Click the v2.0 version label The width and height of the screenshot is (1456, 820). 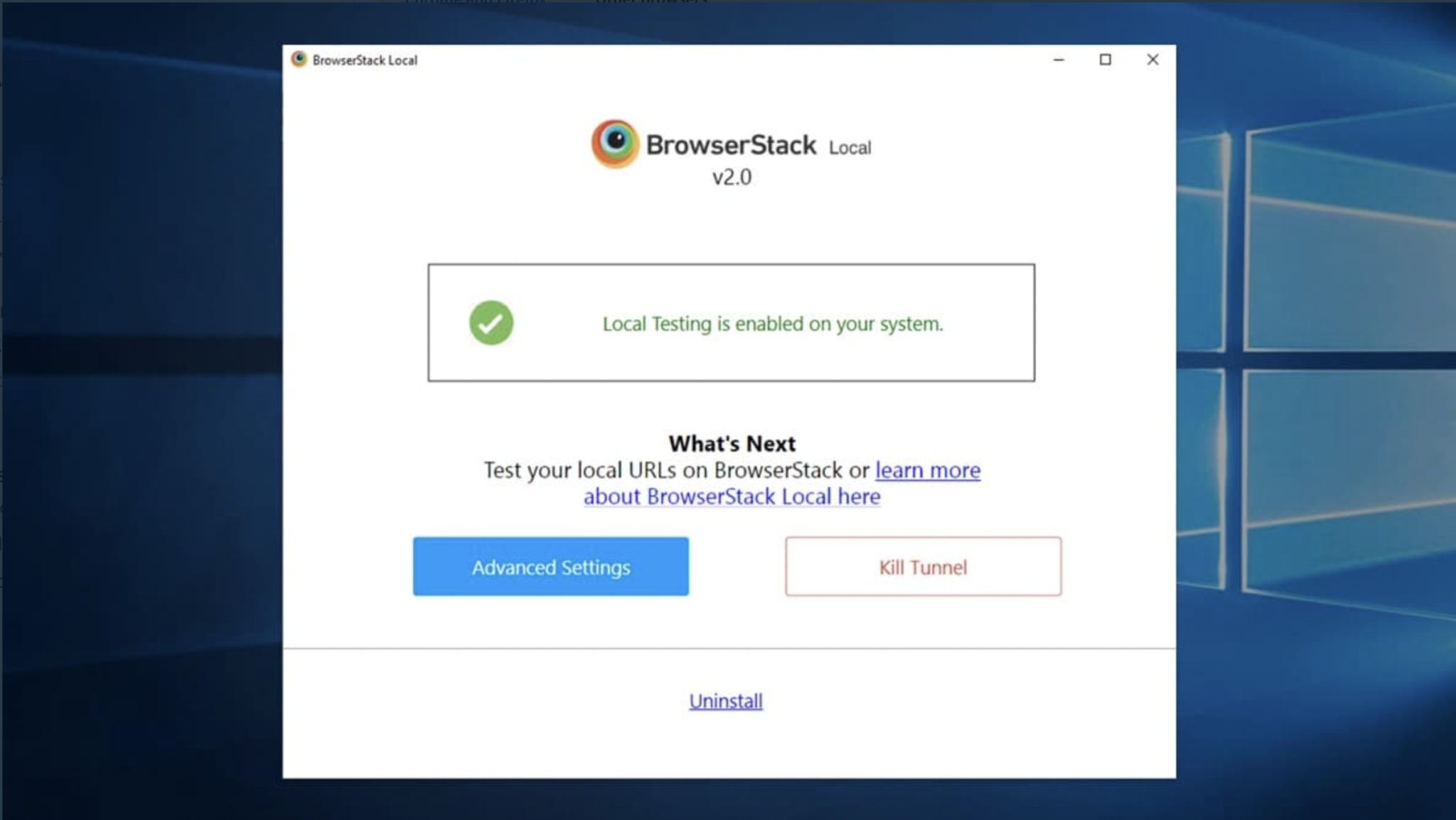click(x=732, y=178)
